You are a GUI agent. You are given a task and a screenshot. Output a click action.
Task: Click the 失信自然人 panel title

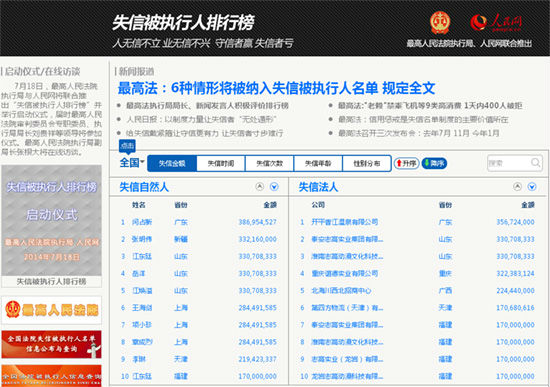click(144, 187)
